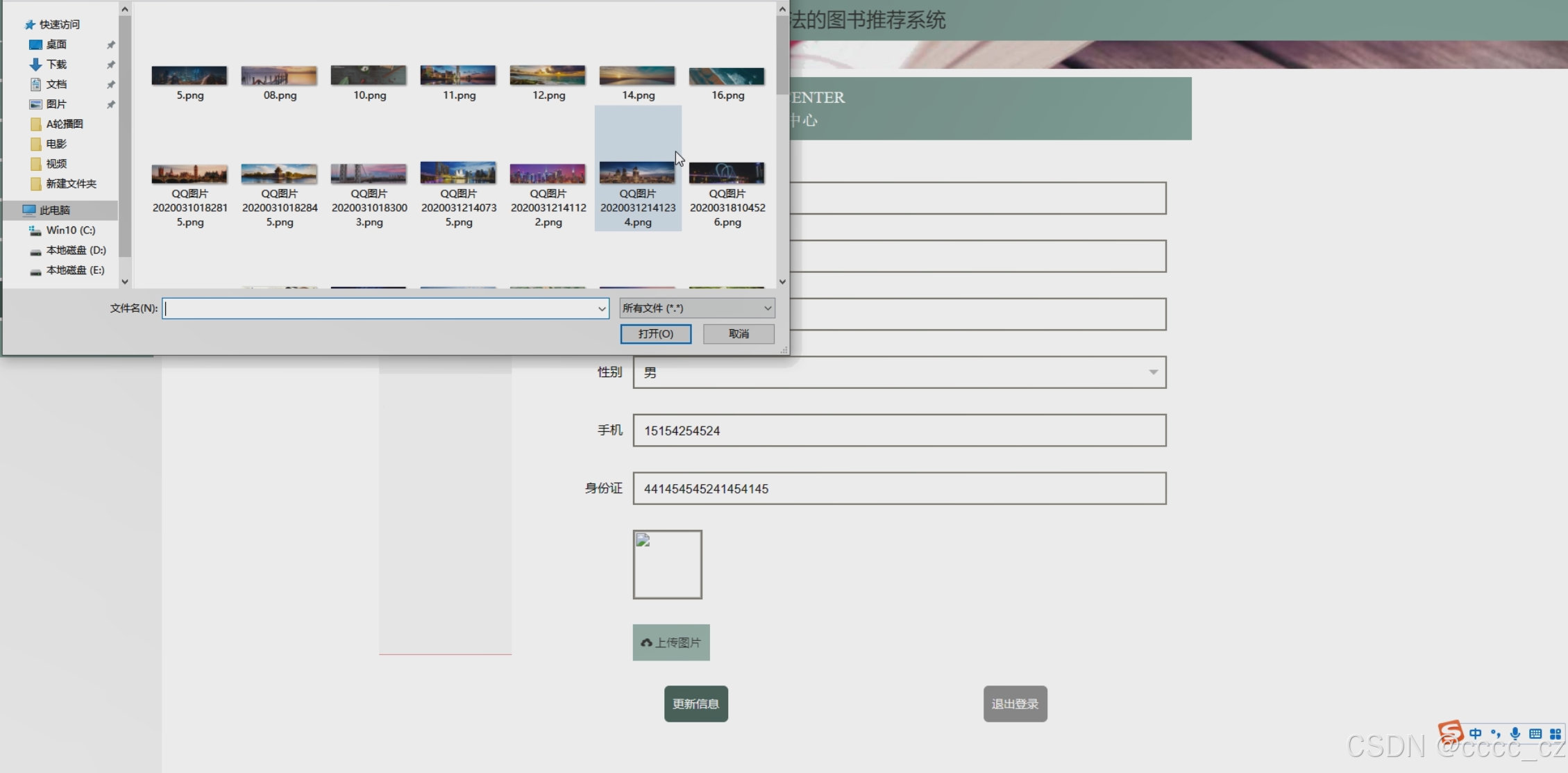Select the 快速访问 tree item

point(59,25)
